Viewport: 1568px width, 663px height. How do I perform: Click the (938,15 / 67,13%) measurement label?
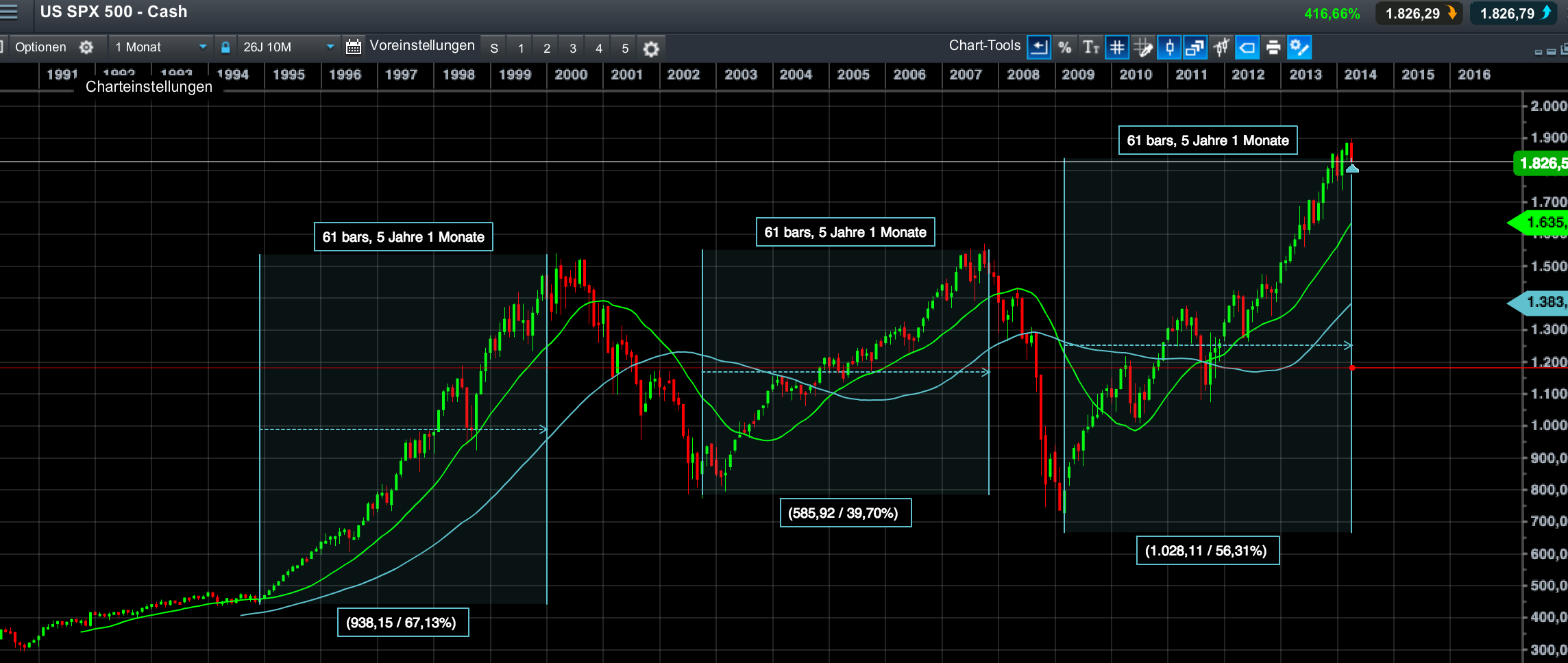tap(402, 623)
